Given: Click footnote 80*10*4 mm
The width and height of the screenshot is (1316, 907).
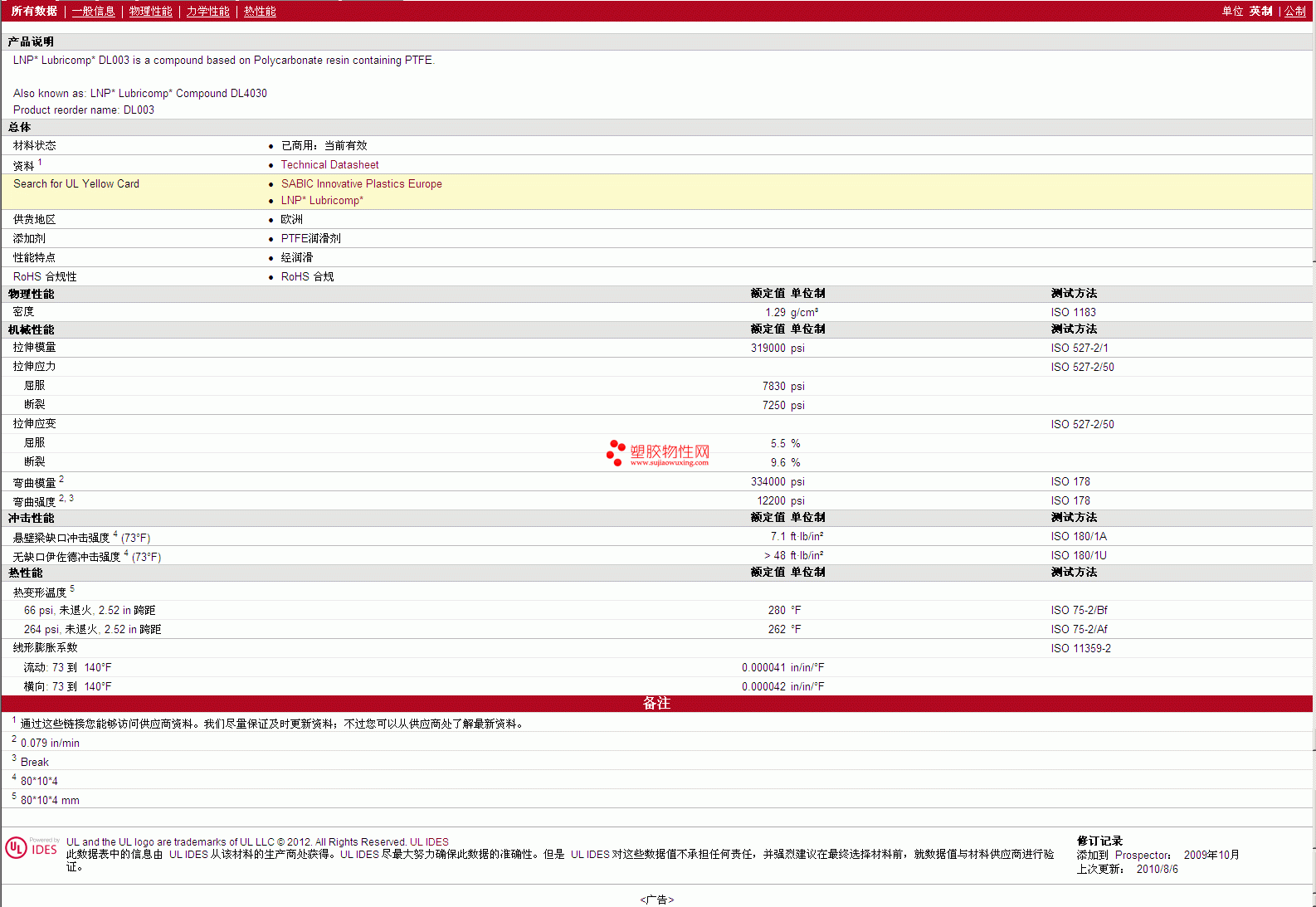Looking at the screenshot, I should pos(50,800).
